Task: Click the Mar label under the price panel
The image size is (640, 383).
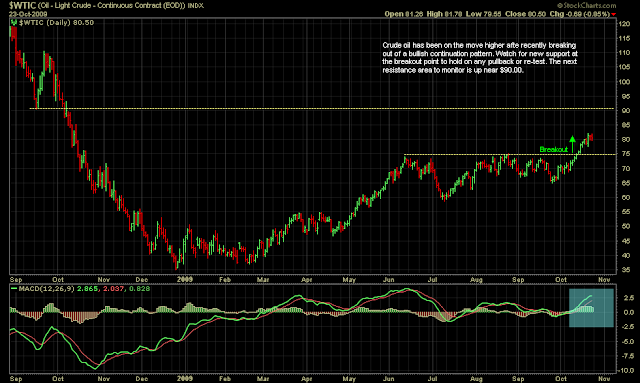Action: (x=262, y=280)
